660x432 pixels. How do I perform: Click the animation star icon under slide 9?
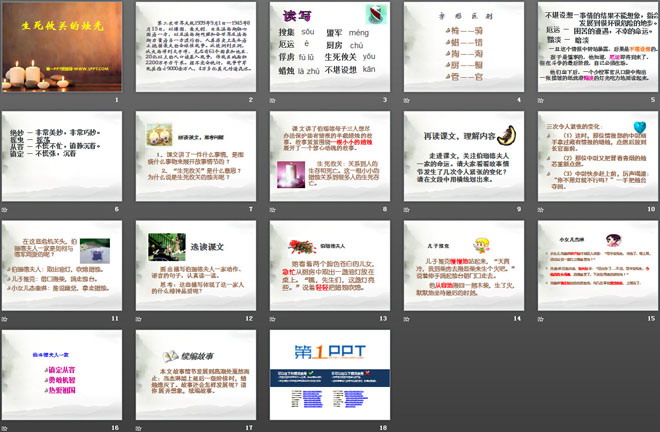pos(407,209)
